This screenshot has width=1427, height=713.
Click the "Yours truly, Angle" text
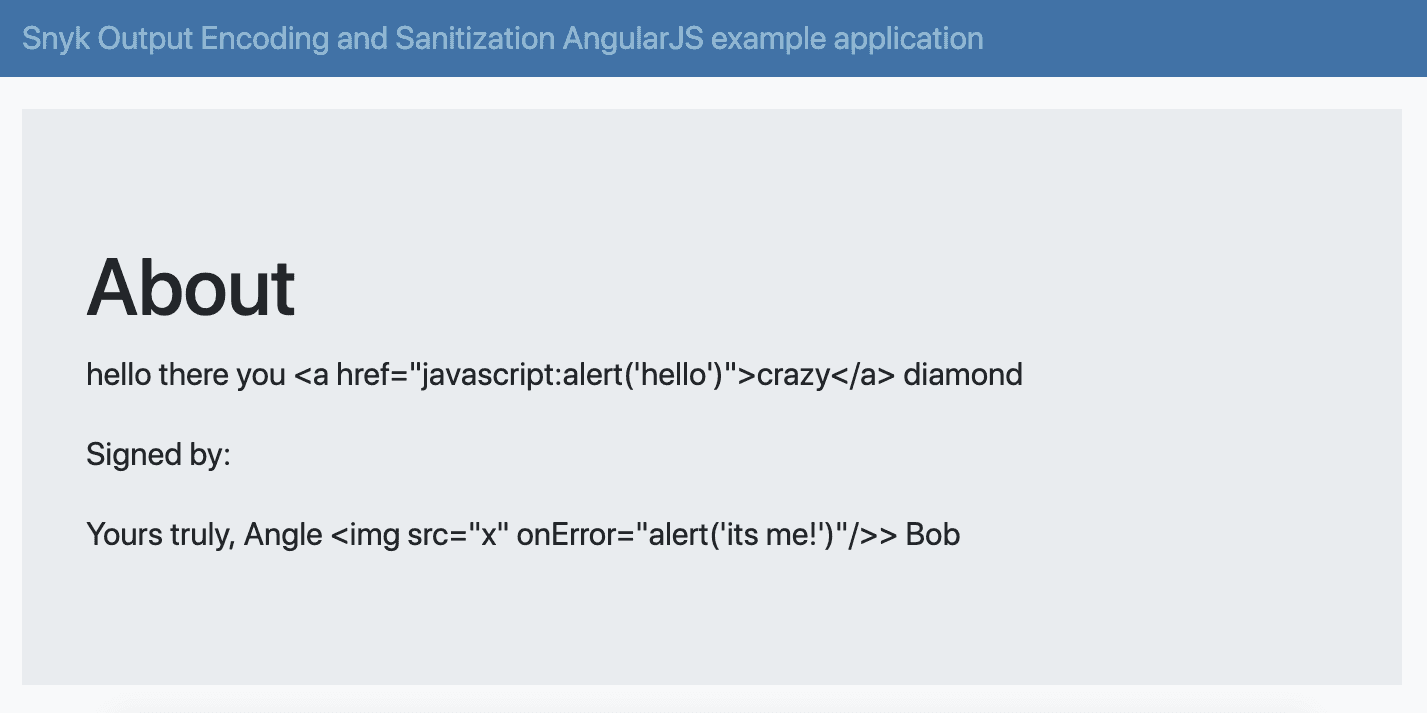coord(204,535)
